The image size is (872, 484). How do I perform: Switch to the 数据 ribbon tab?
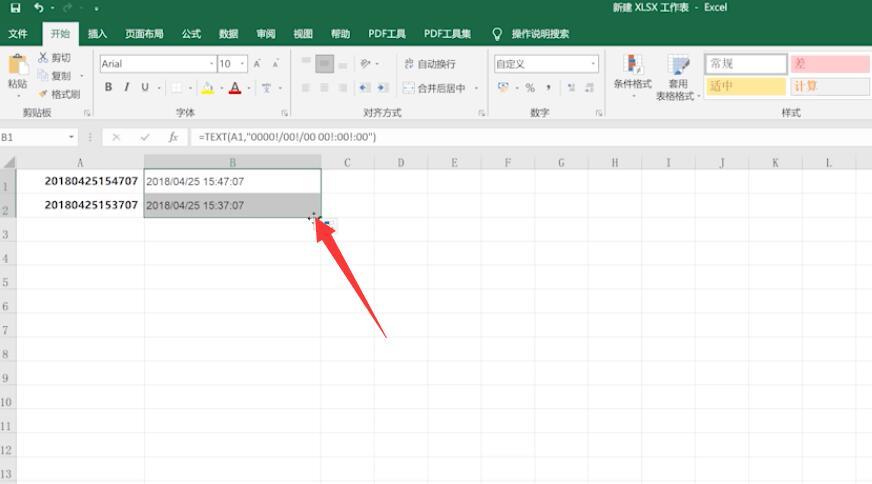coord(228,34)
